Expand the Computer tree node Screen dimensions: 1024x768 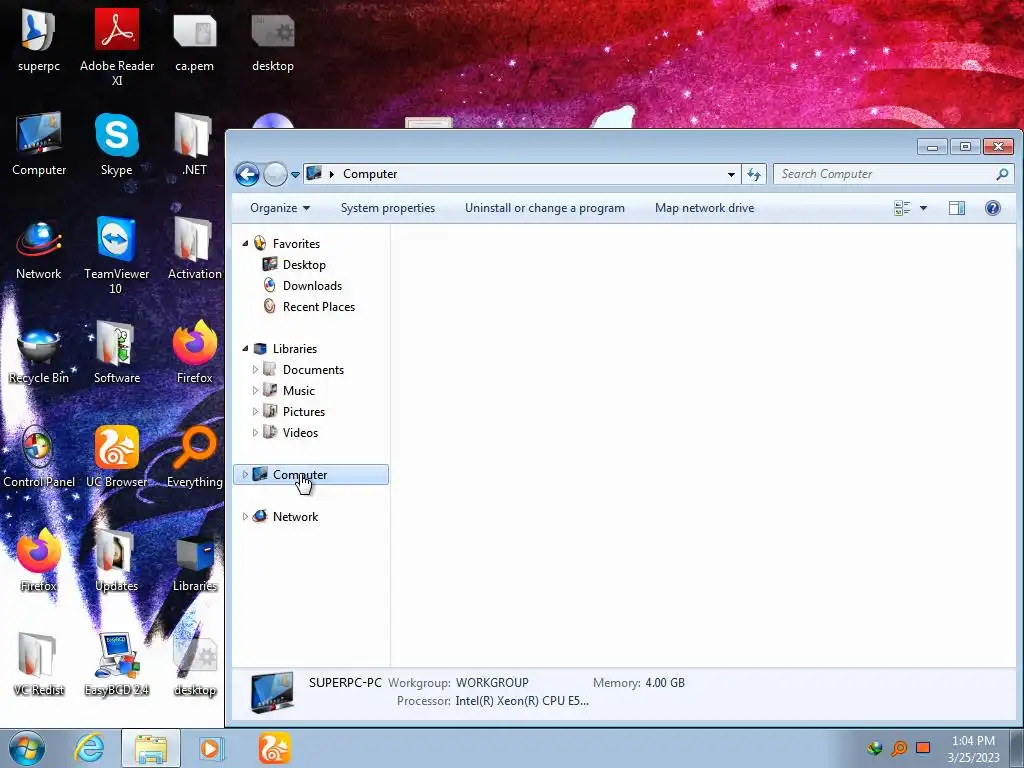[x=246, y=475]
